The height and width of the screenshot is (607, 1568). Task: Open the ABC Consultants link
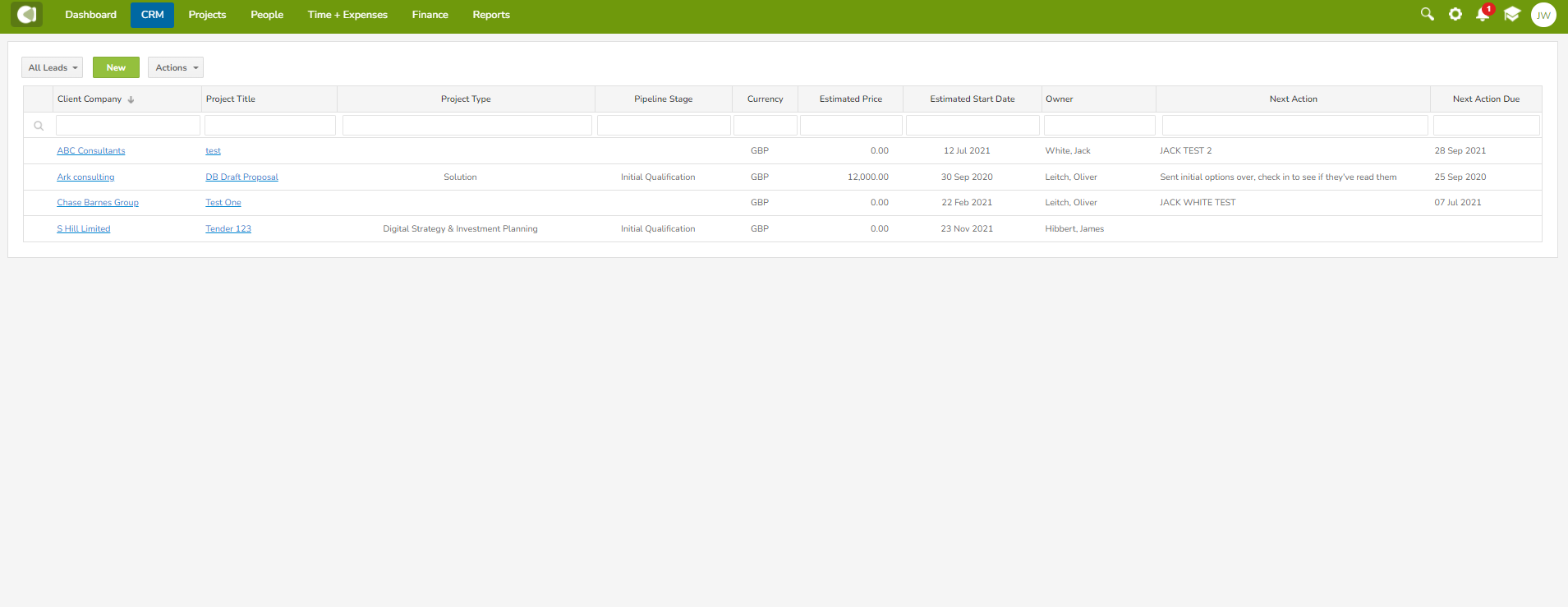[91, 151]
